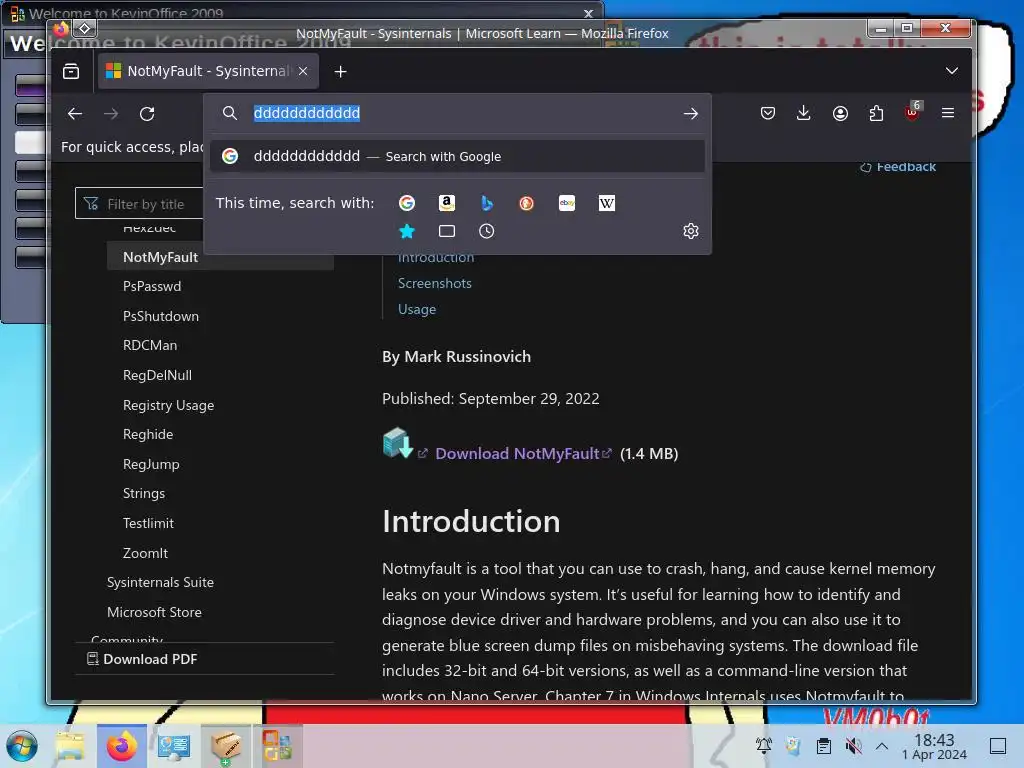Open Firefox View tab list icon
This screenshot has width=1024, height=768.
pos(71,71)
